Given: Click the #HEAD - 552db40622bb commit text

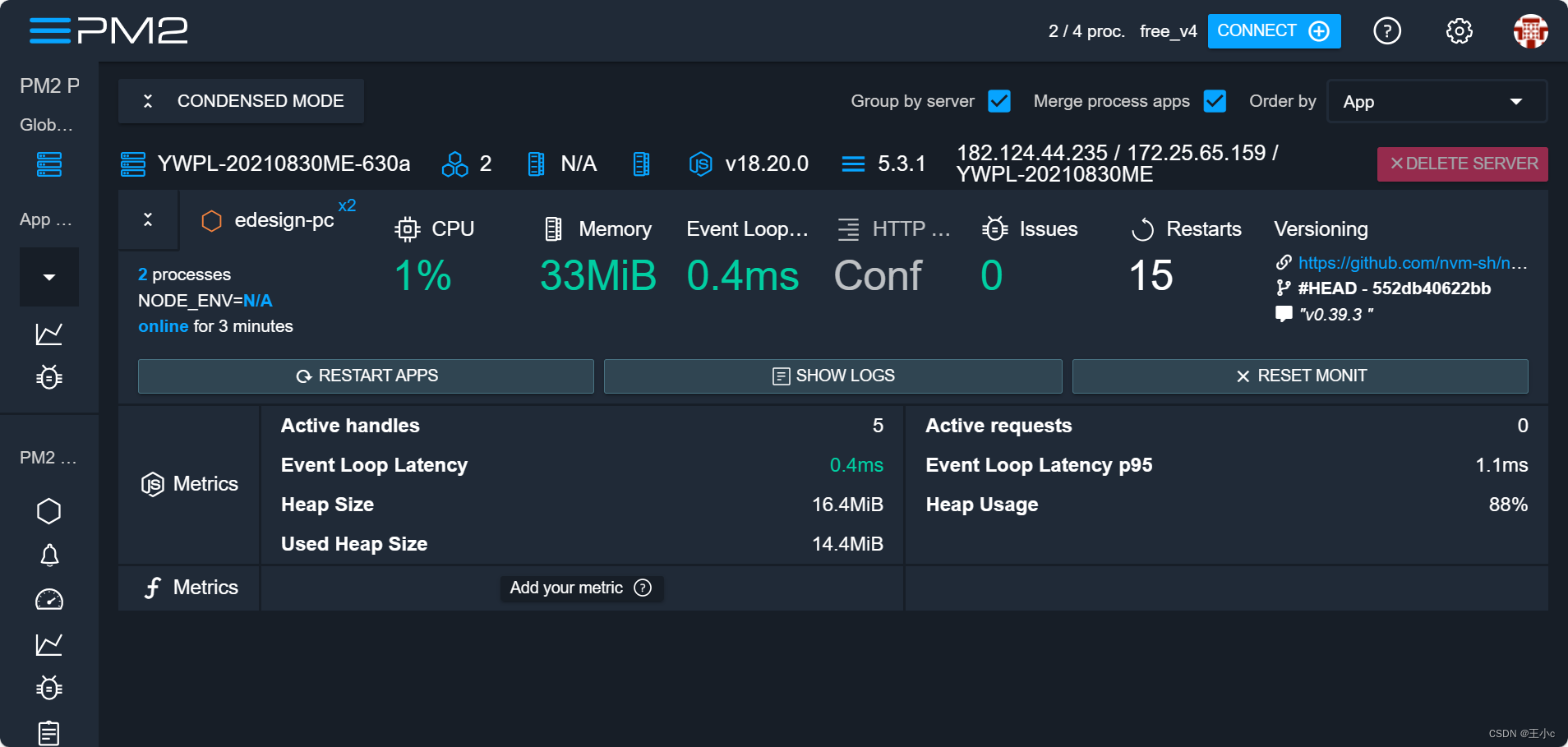Looking at the screenshot, I should pos(1395,288).
